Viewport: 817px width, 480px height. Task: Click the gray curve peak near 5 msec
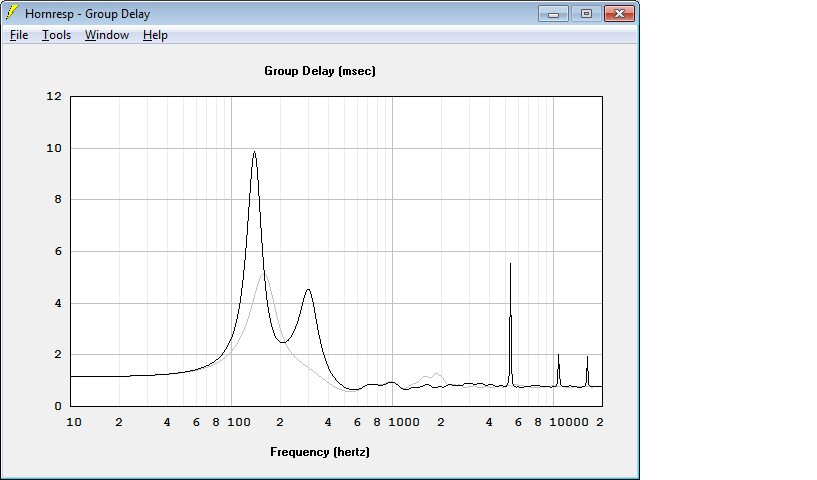[x=264, y=273]
